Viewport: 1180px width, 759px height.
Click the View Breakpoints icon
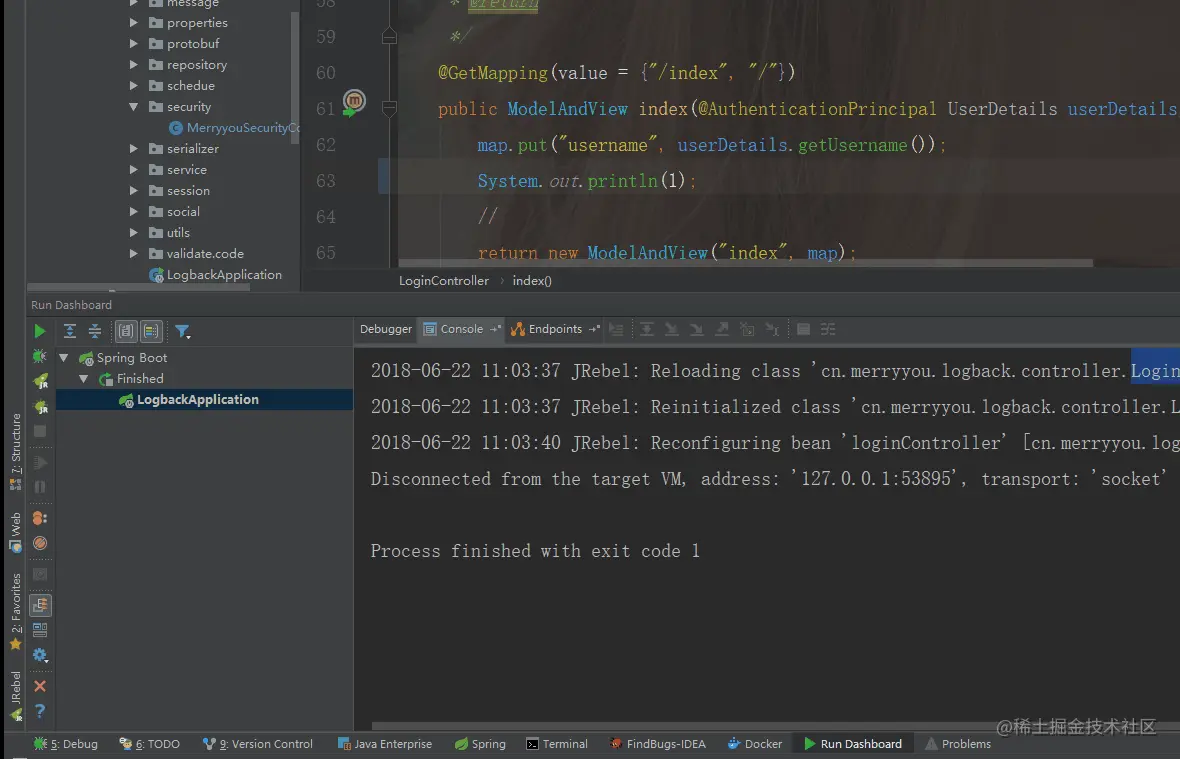click(40, 518)
